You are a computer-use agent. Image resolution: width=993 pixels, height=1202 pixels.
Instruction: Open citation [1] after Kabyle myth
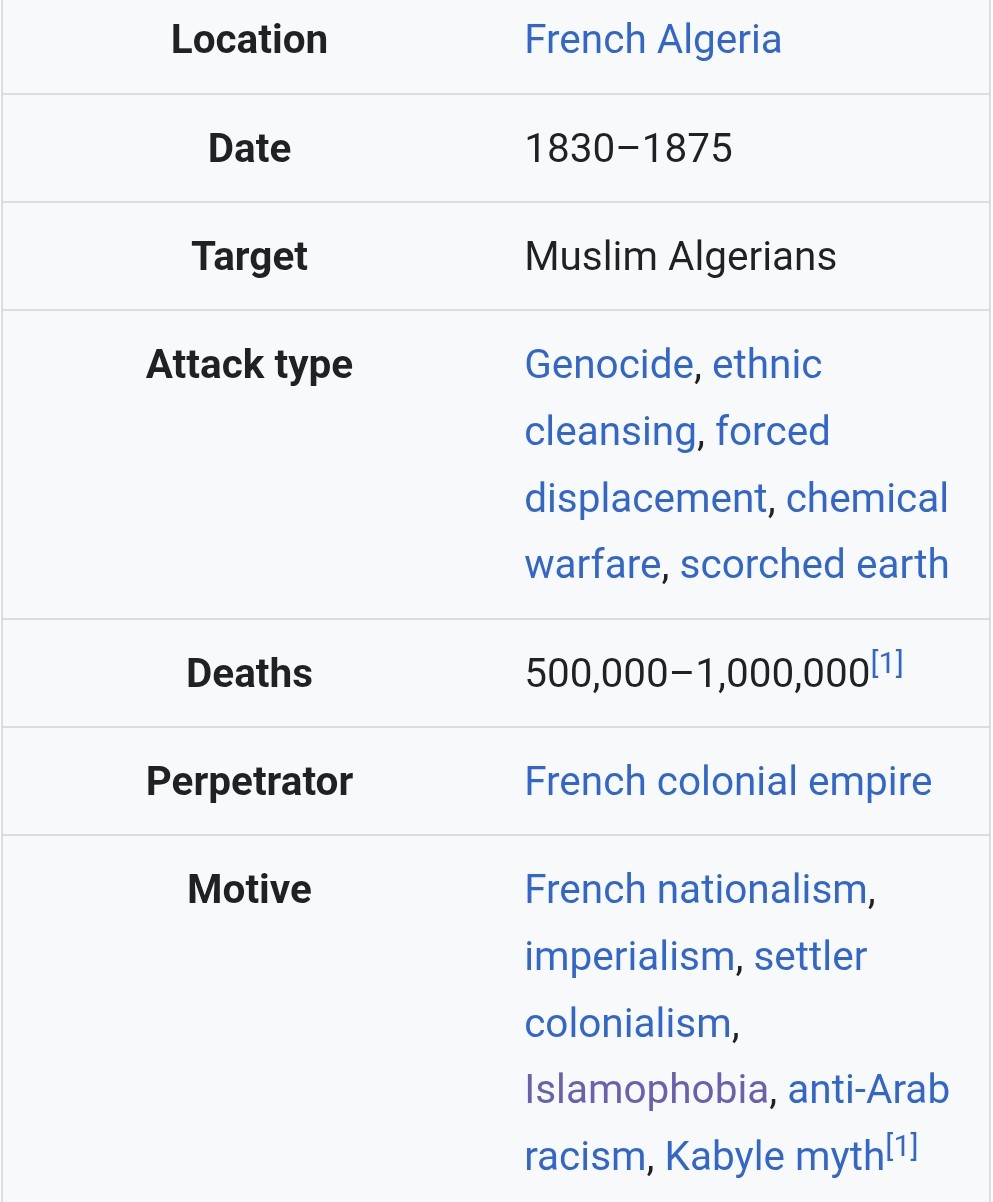pyautogui.click(x=901, y=1146)
